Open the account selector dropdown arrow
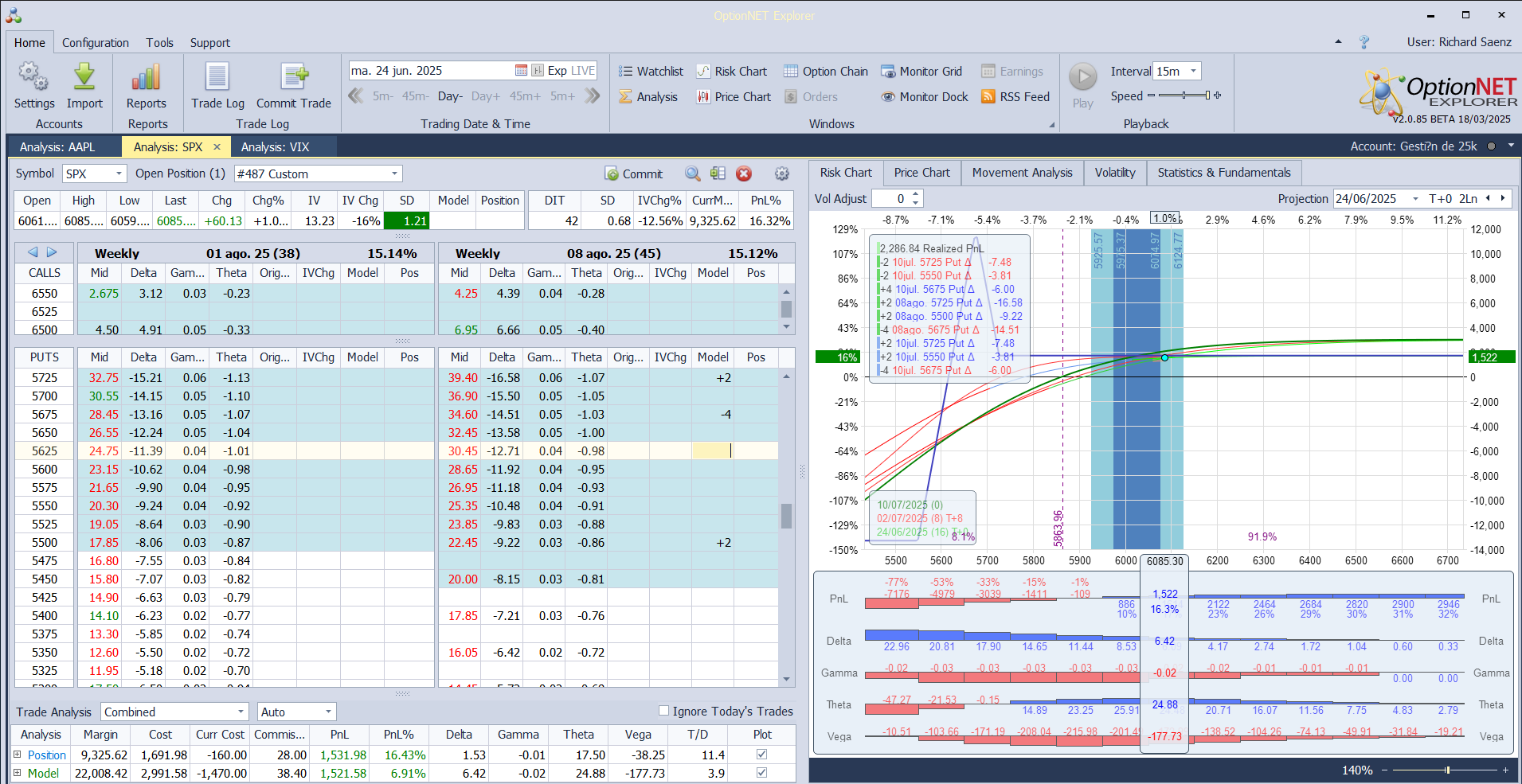This screenshot has width=1522, height=784. click(x=1511, y=146)
